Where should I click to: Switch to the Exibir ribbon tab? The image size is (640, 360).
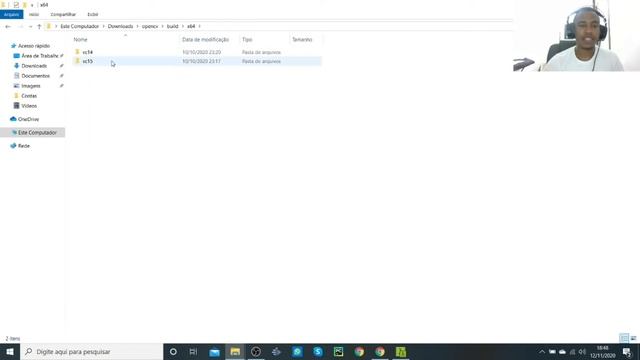point(93,14)
